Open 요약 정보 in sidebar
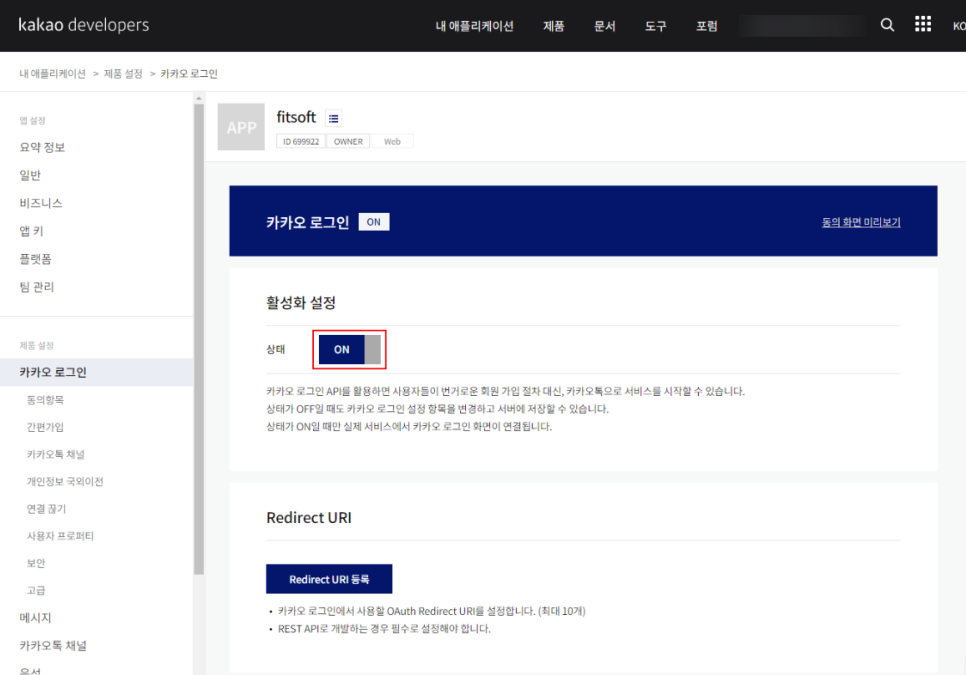This screenshot has height=675, width=966. (43, 147)
